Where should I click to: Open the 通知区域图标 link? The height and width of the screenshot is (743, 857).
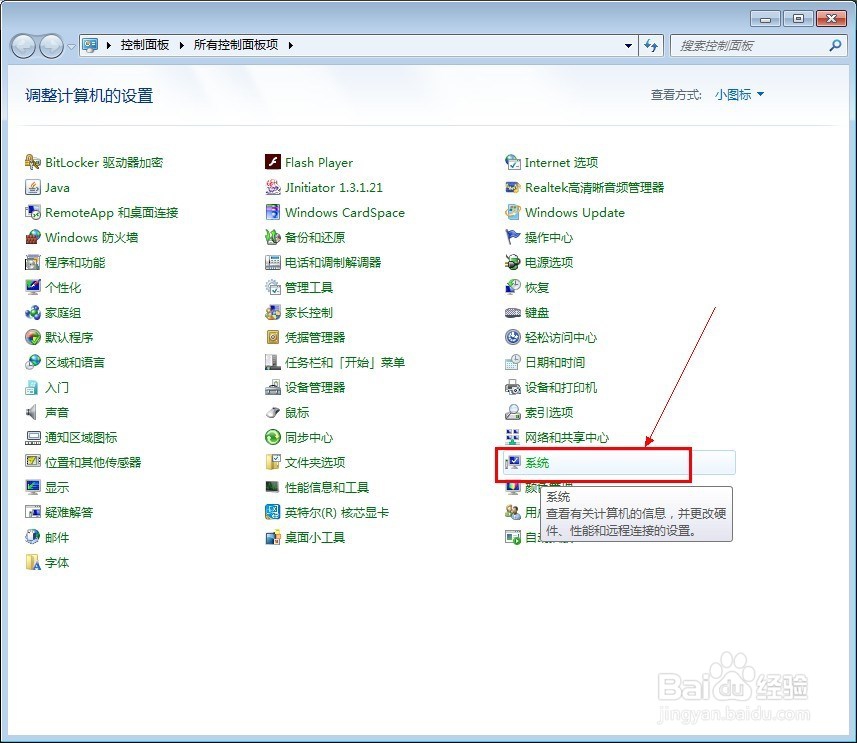81,437
